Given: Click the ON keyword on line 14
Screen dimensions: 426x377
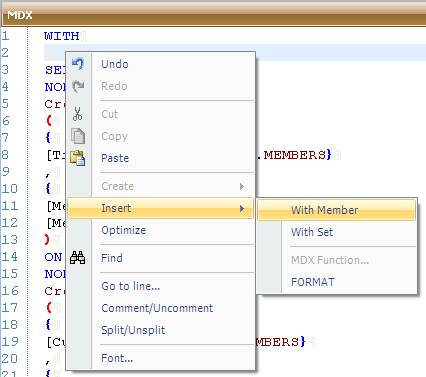Looking at the screenshot, I should (x=53, y=257).
